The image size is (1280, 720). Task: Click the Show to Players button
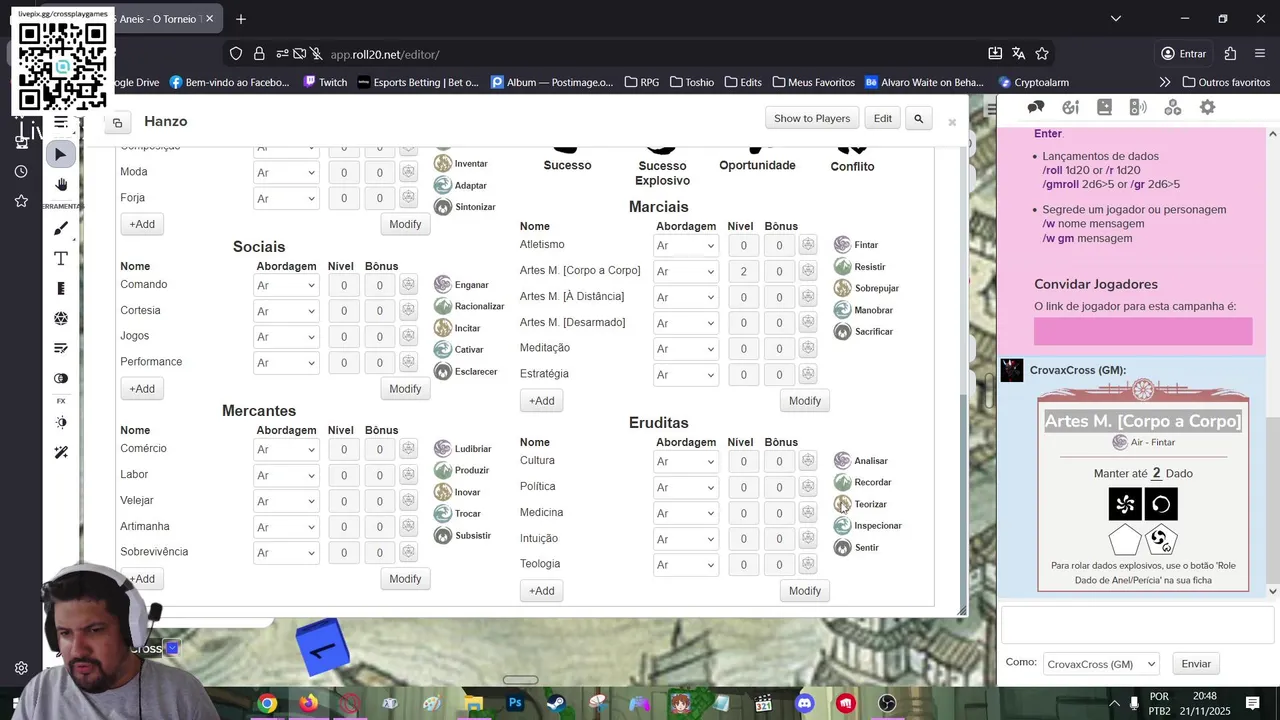click(812, 118)
